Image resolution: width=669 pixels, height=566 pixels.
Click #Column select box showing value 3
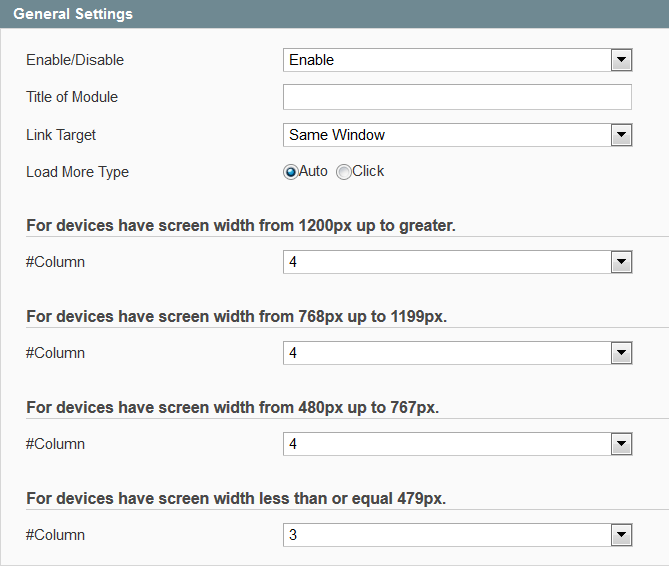coord(457,535)
